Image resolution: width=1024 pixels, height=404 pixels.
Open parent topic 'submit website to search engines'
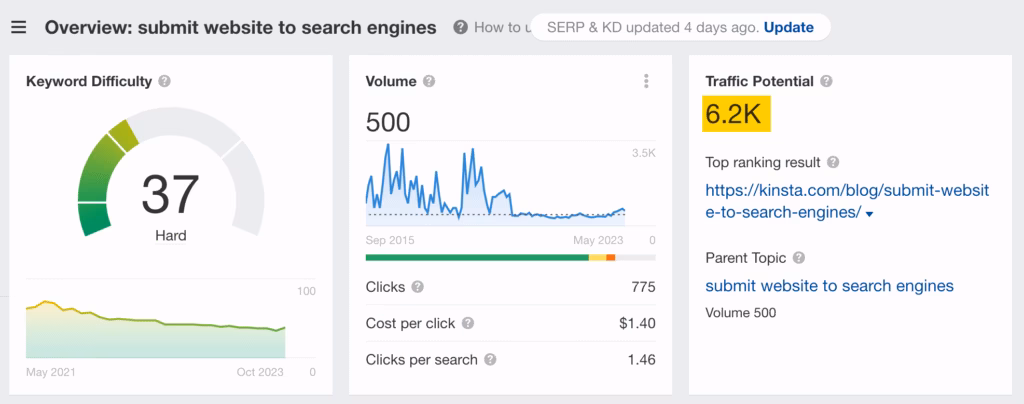[x=829, y=286]
